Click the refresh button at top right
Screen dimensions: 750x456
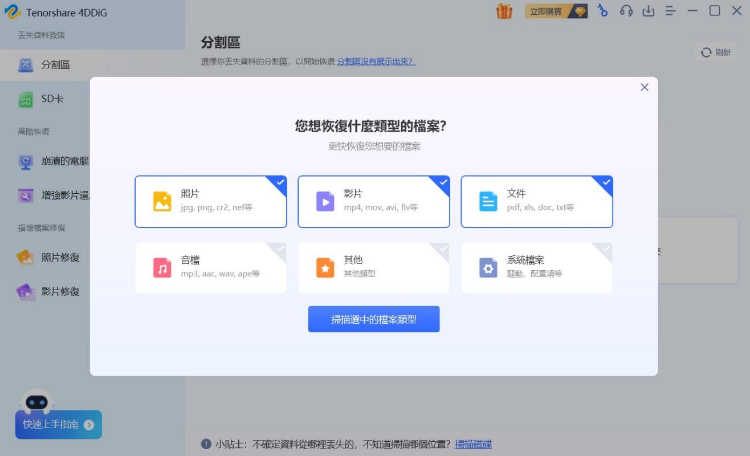[716, 52]
